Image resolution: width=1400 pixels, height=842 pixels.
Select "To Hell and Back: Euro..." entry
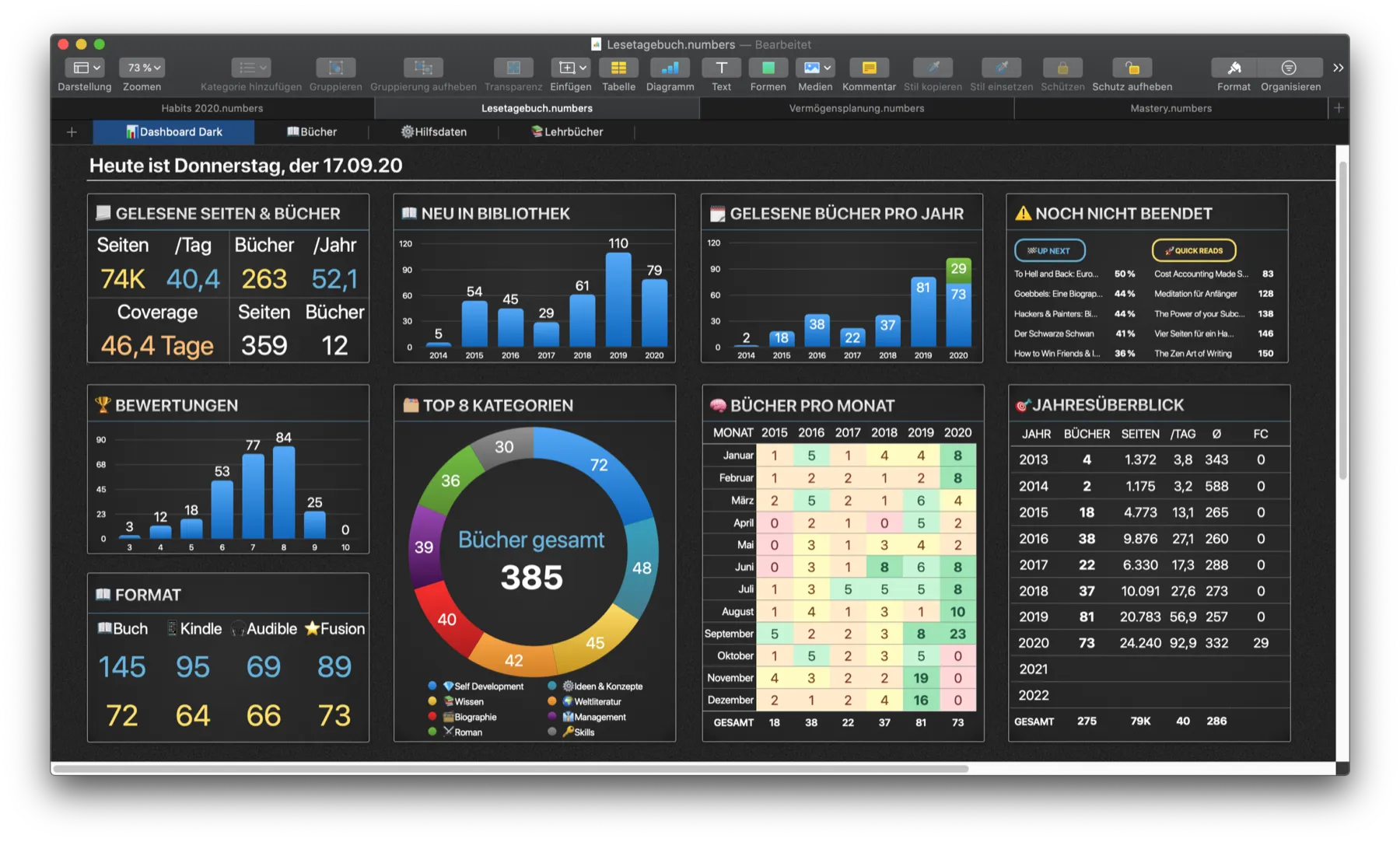(1056, 274)
